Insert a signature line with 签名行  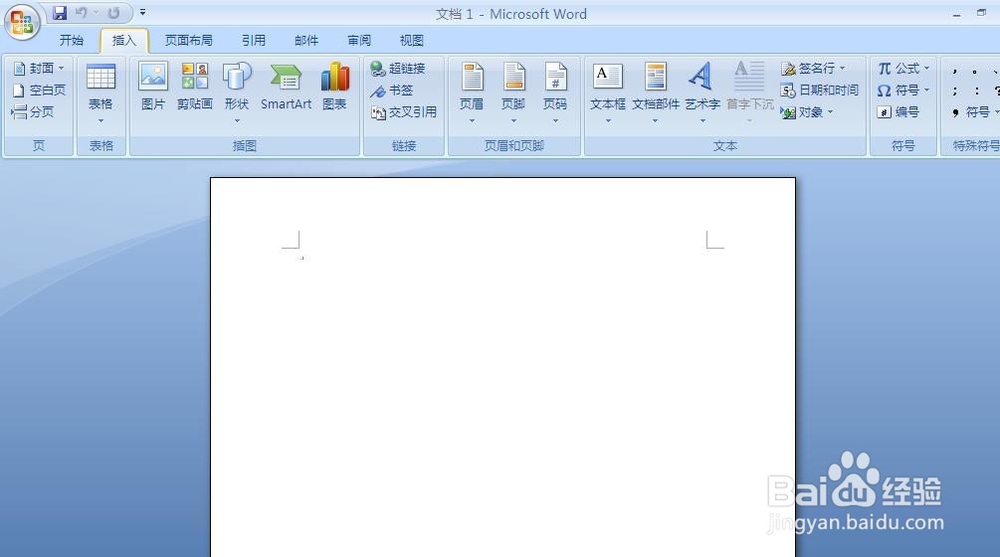point(813,68)
